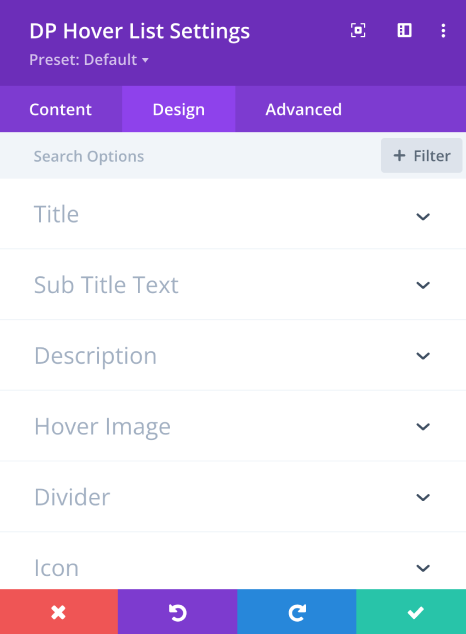
Task: Open the Hover Image settings row
Action: [x=233, y=426]
